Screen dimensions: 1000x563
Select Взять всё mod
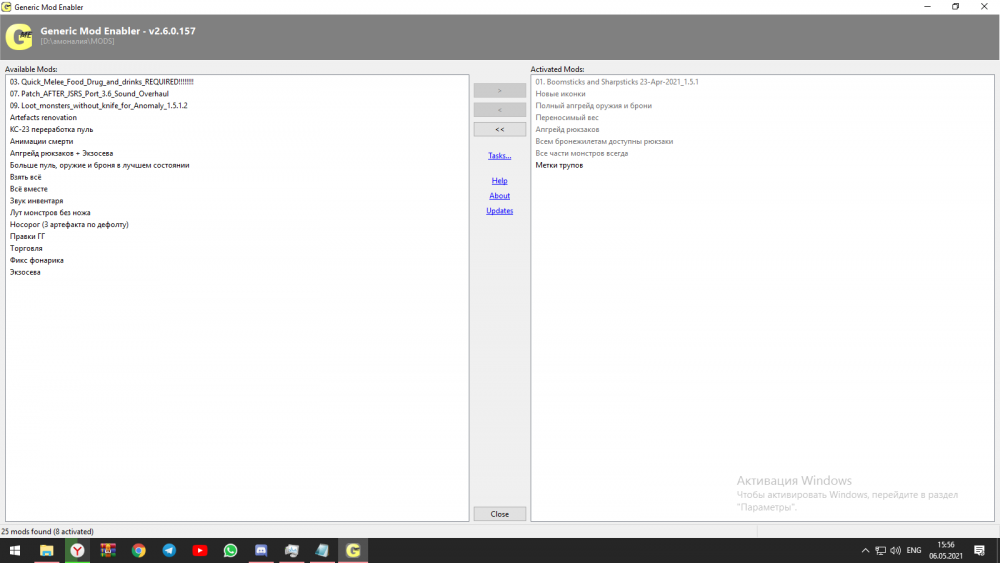pyautogui.click(x=26, y=177)
